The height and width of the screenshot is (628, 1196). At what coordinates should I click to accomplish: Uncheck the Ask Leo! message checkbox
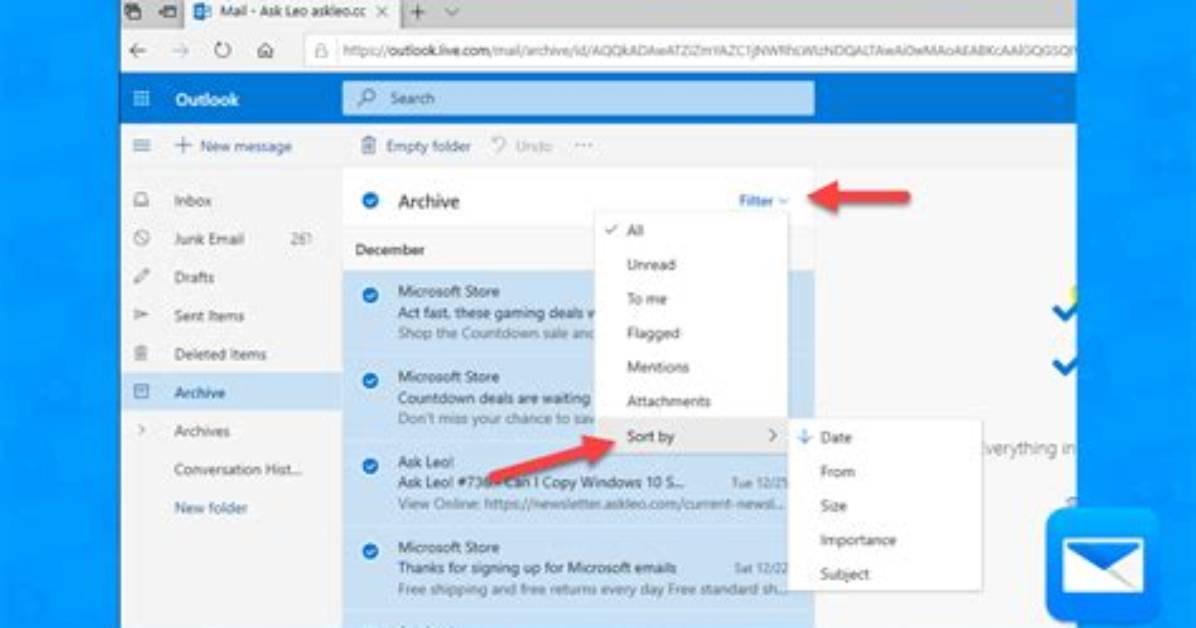pyautogui.click(x=371, y=465)
